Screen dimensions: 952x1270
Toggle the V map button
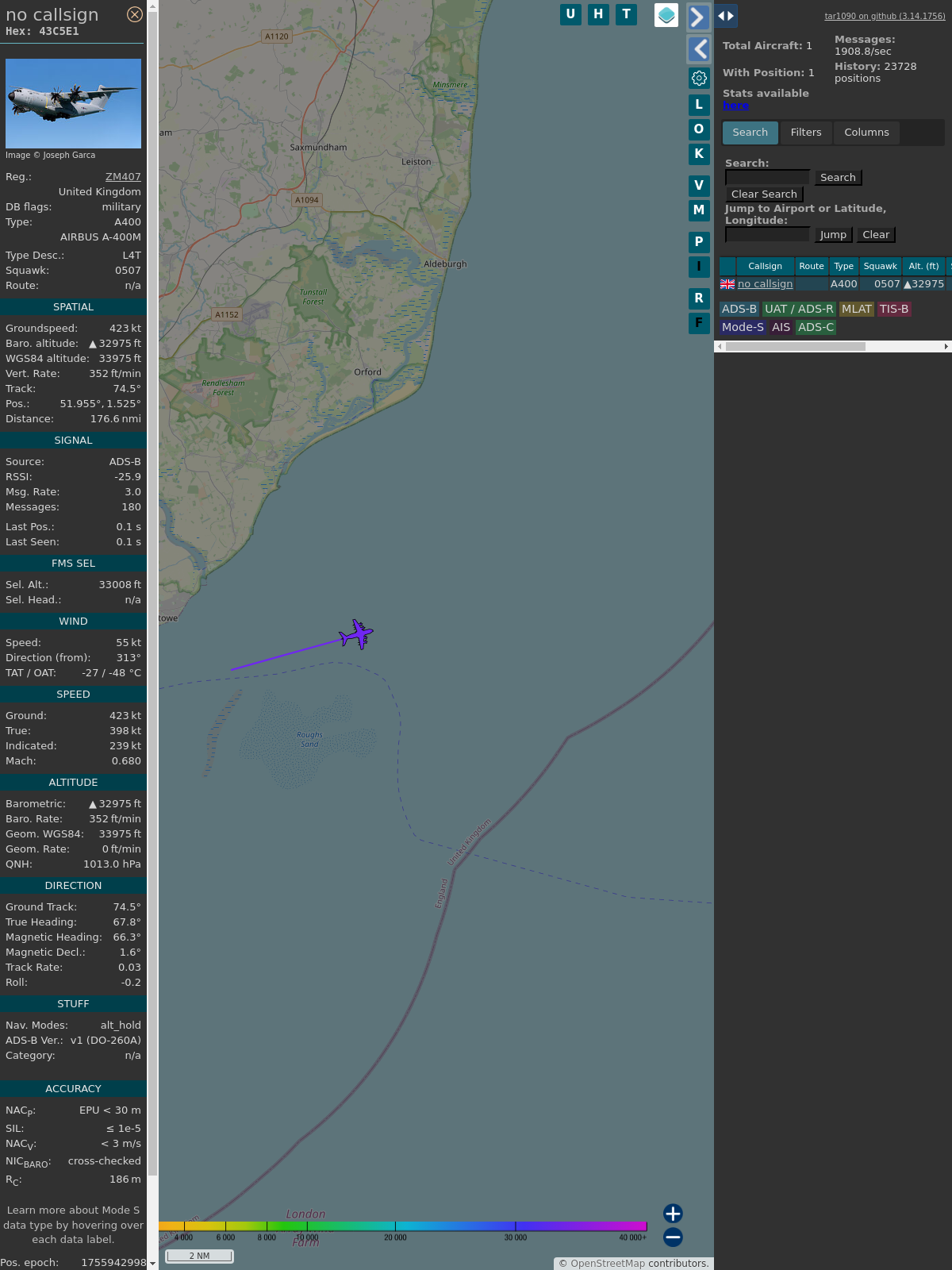699,186
